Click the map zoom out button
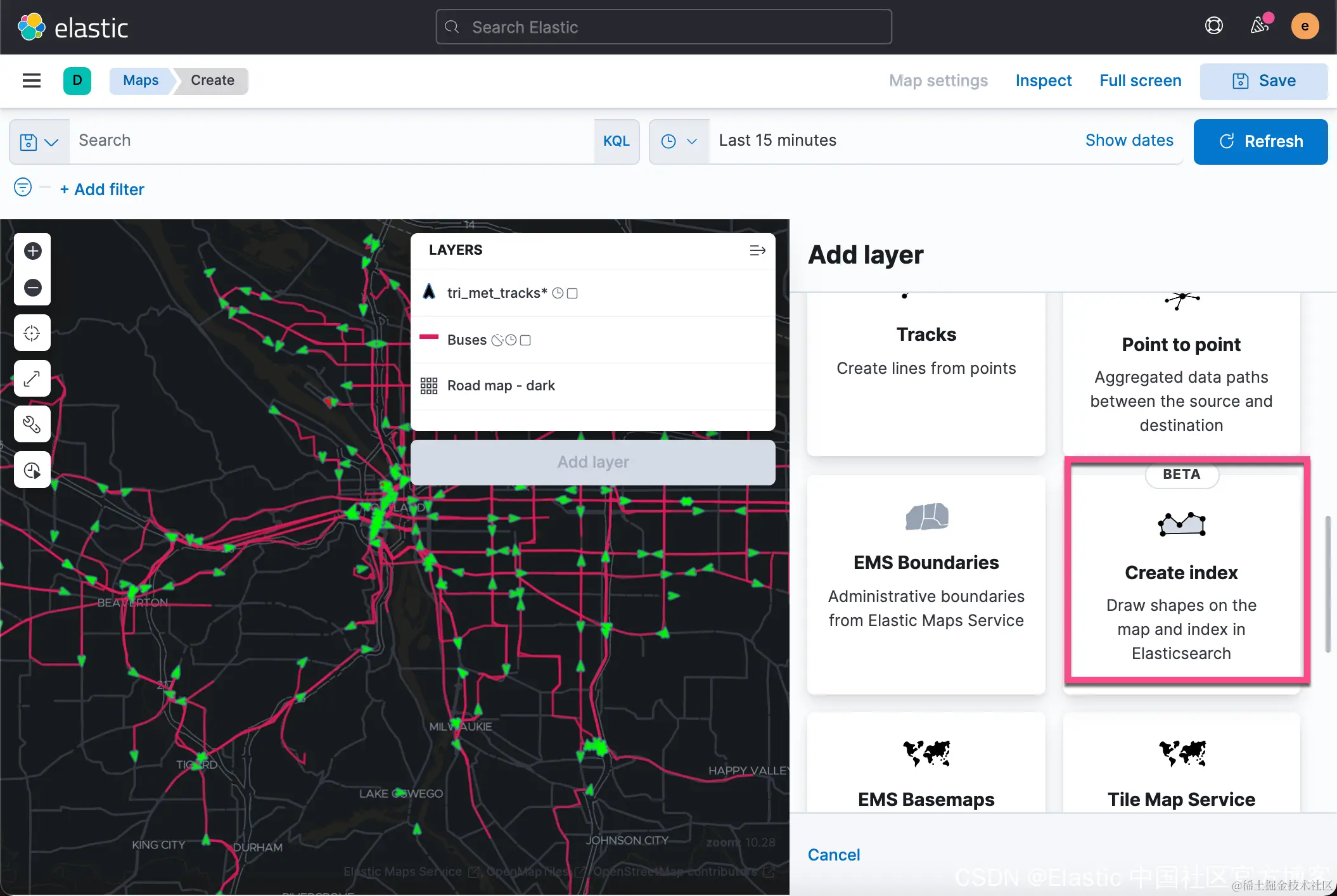 [32, 288]
